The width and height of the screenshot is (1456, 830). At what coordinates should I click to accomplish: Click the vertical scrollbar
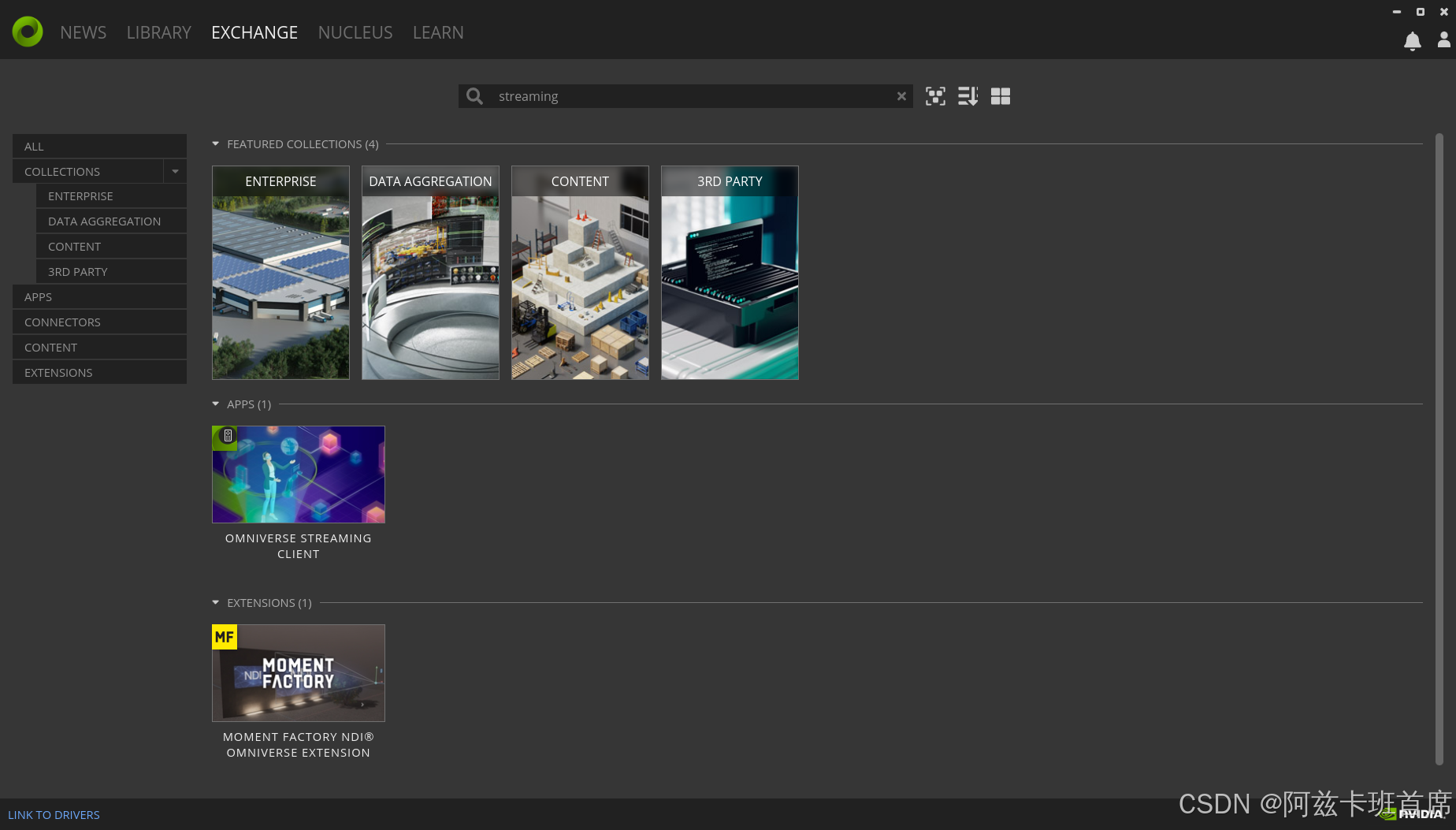coord(1439,449)
